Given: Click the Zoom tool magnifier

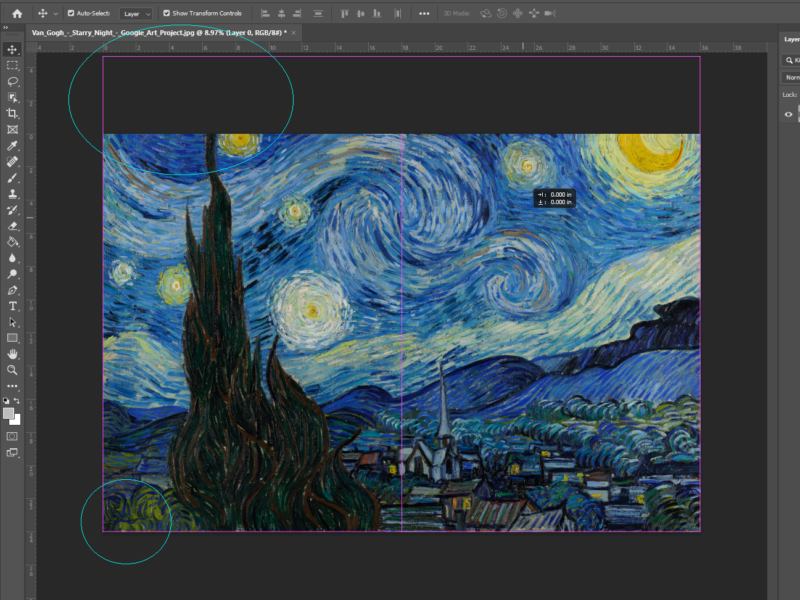Looking at the screenshot, I should pyautogui.click(x=13, y=370).
